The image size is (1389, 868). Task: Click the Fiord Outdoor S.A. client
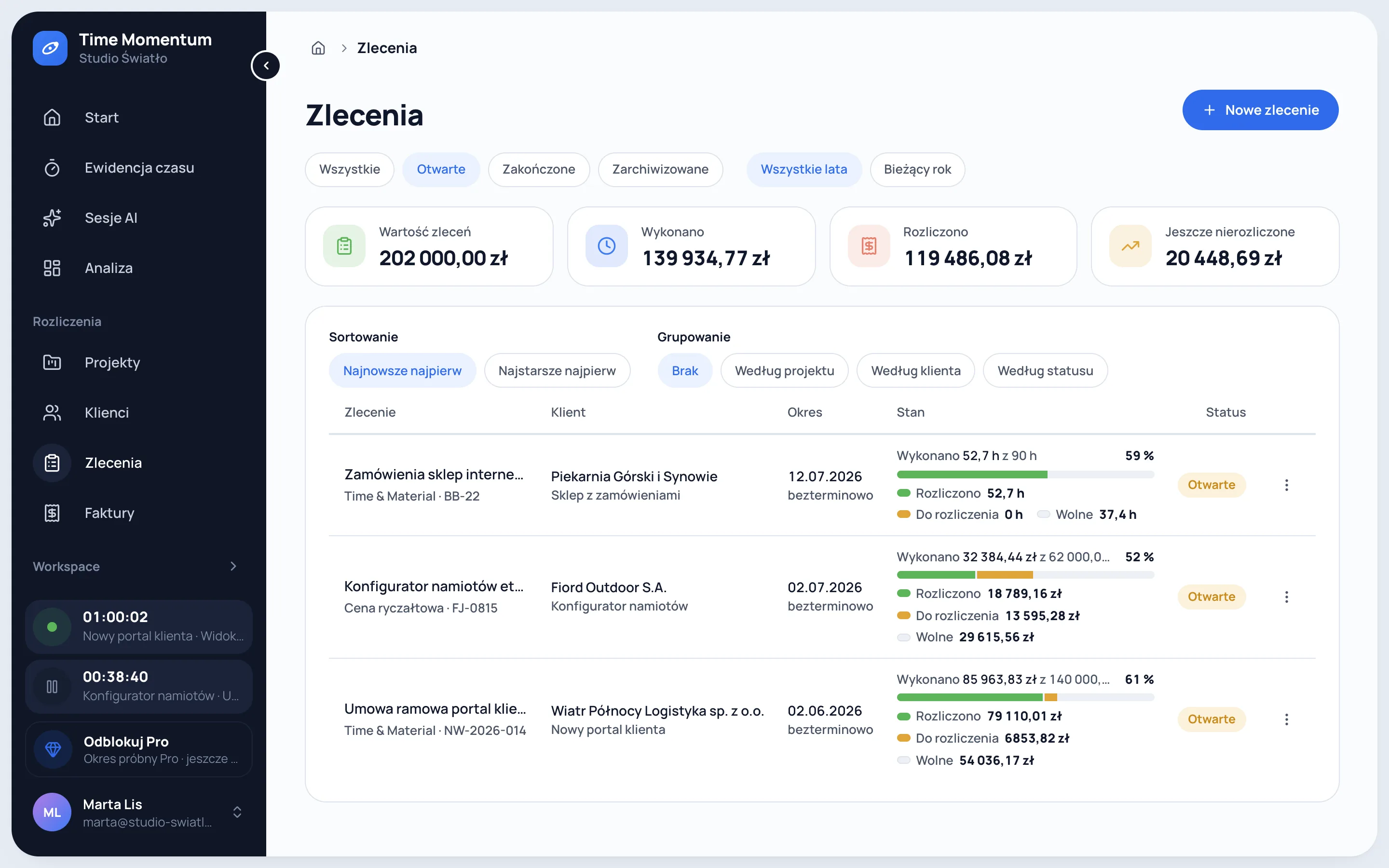pos(608,588)
